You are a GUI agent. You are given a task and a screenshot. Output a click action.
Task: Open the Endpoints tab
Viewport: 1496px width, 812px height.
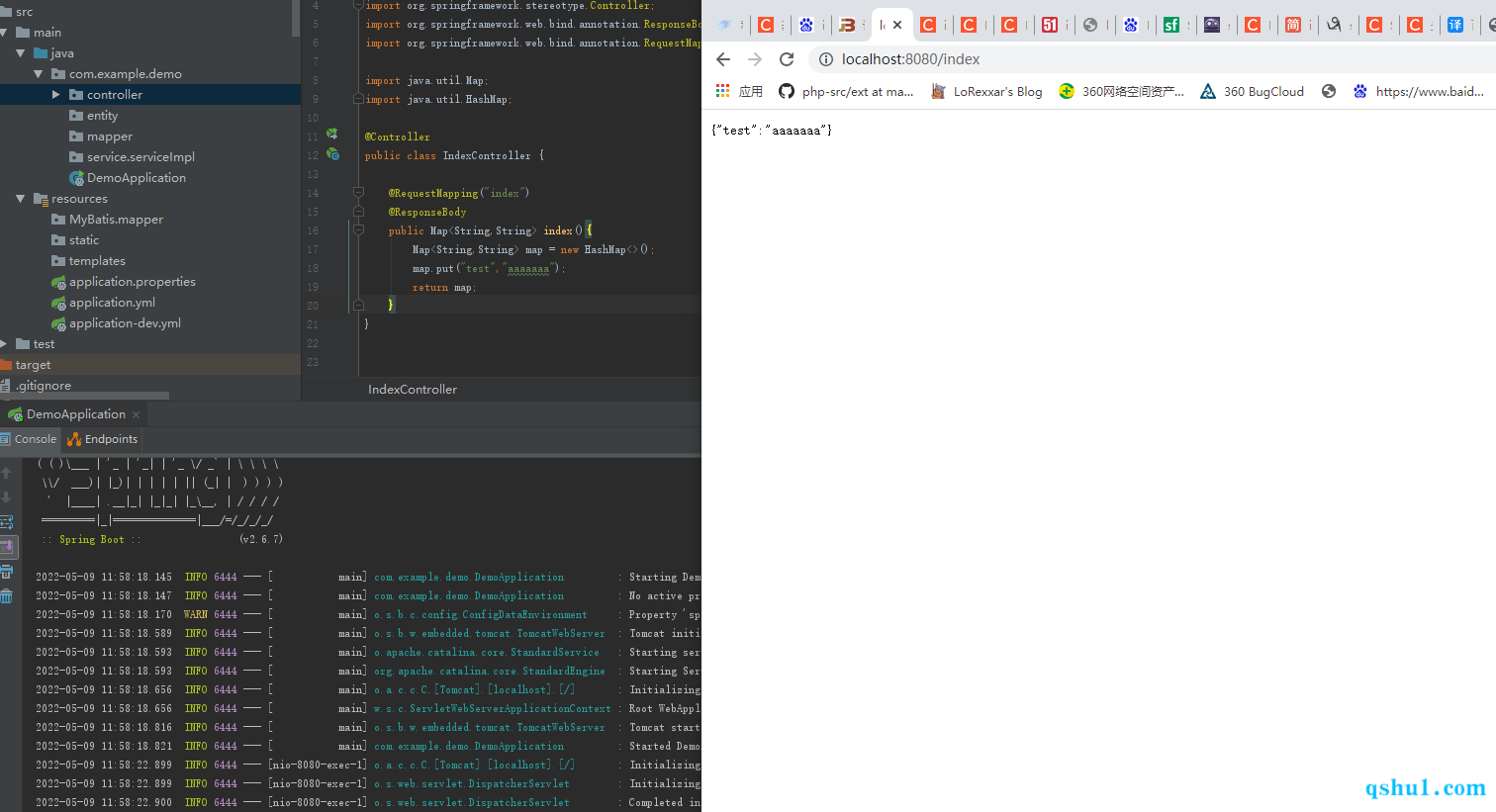coord(103,439)
